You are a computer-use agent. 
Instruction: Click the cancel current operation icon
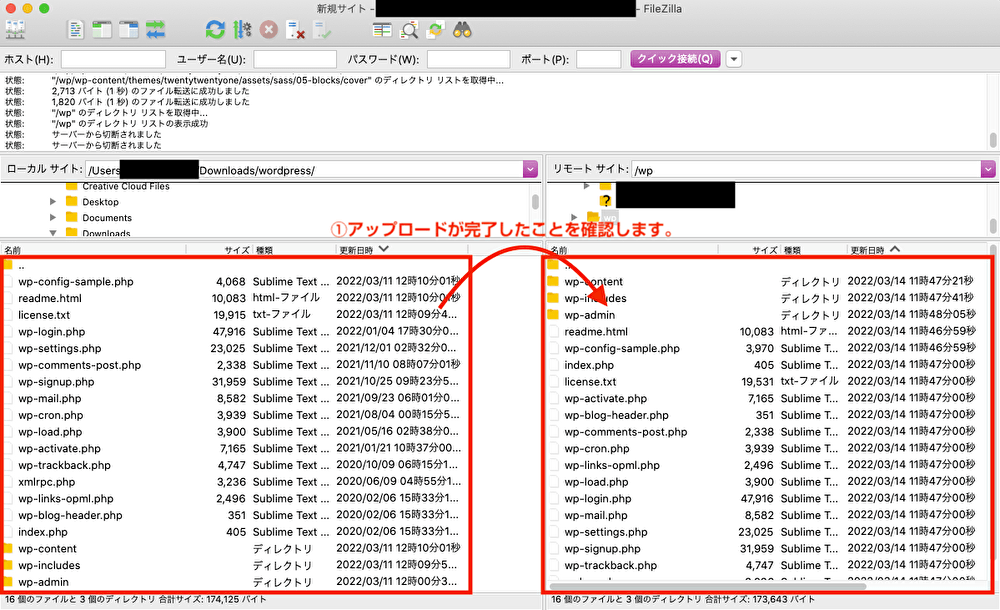(x=269, y=30)
